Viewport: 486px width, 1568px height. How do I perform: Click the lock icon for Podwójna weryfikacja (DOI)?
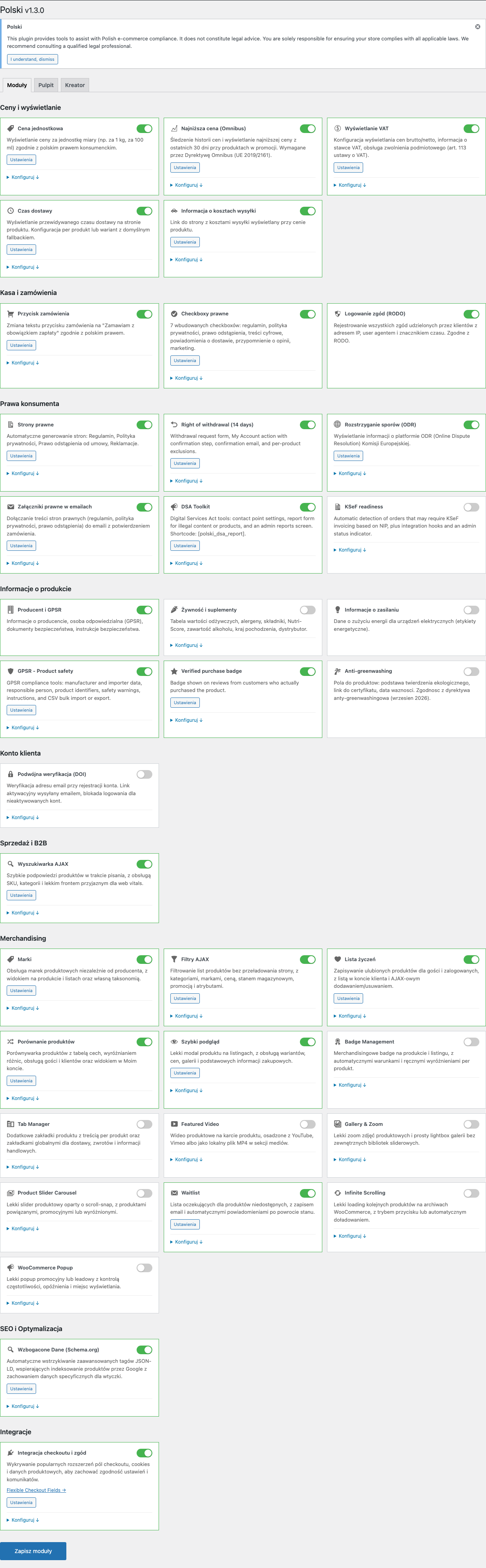tap(10, 774)
